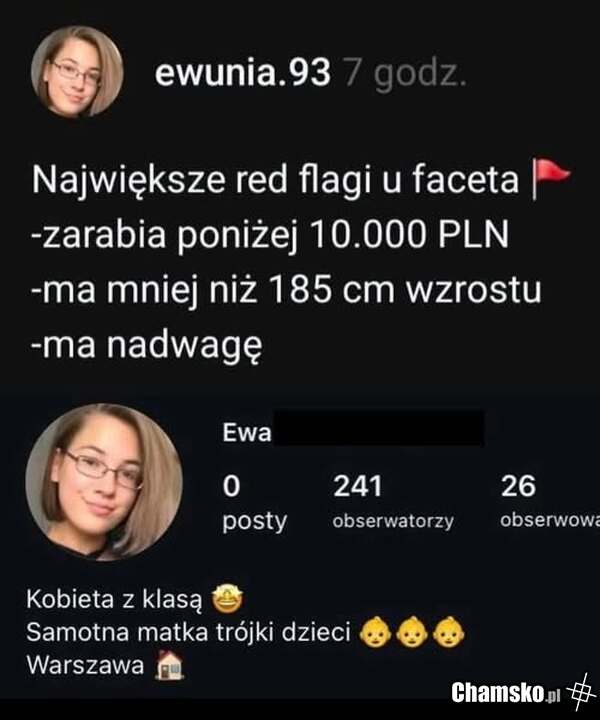Image resolution: width=600 pixels, height=720 pixels.
Task: Click the ewunia.93 username
Action: pos(242,73)
